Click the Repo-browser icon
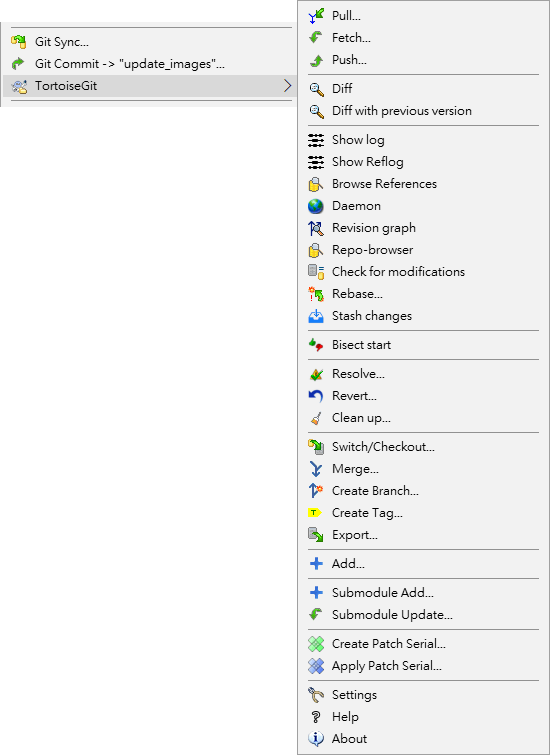Screen dimensions: 550x755 [x=316, y=250]
